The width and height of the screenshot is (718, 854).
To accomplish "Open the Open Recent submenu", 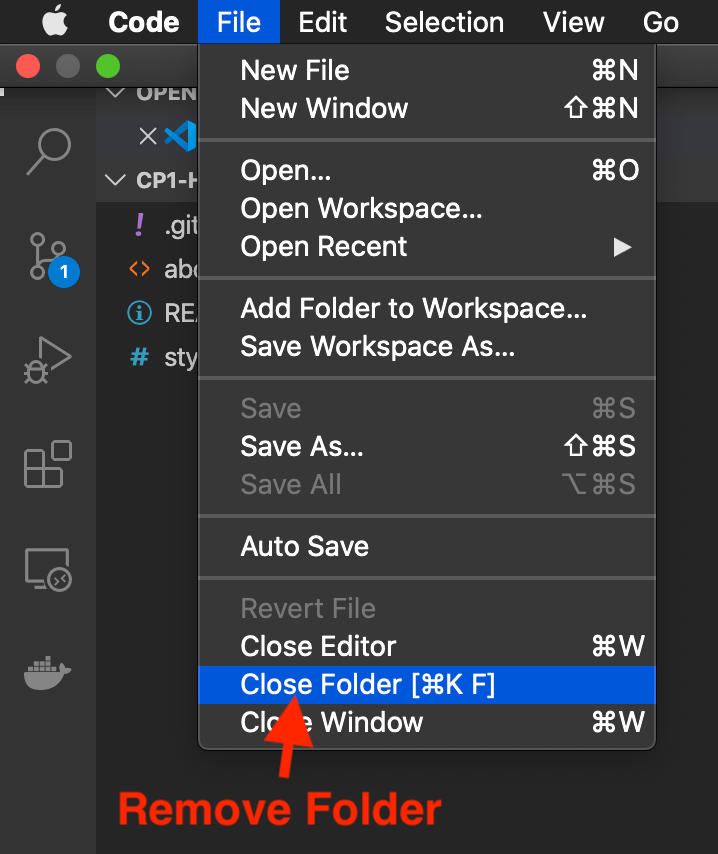I will click(x=322, y=246).
